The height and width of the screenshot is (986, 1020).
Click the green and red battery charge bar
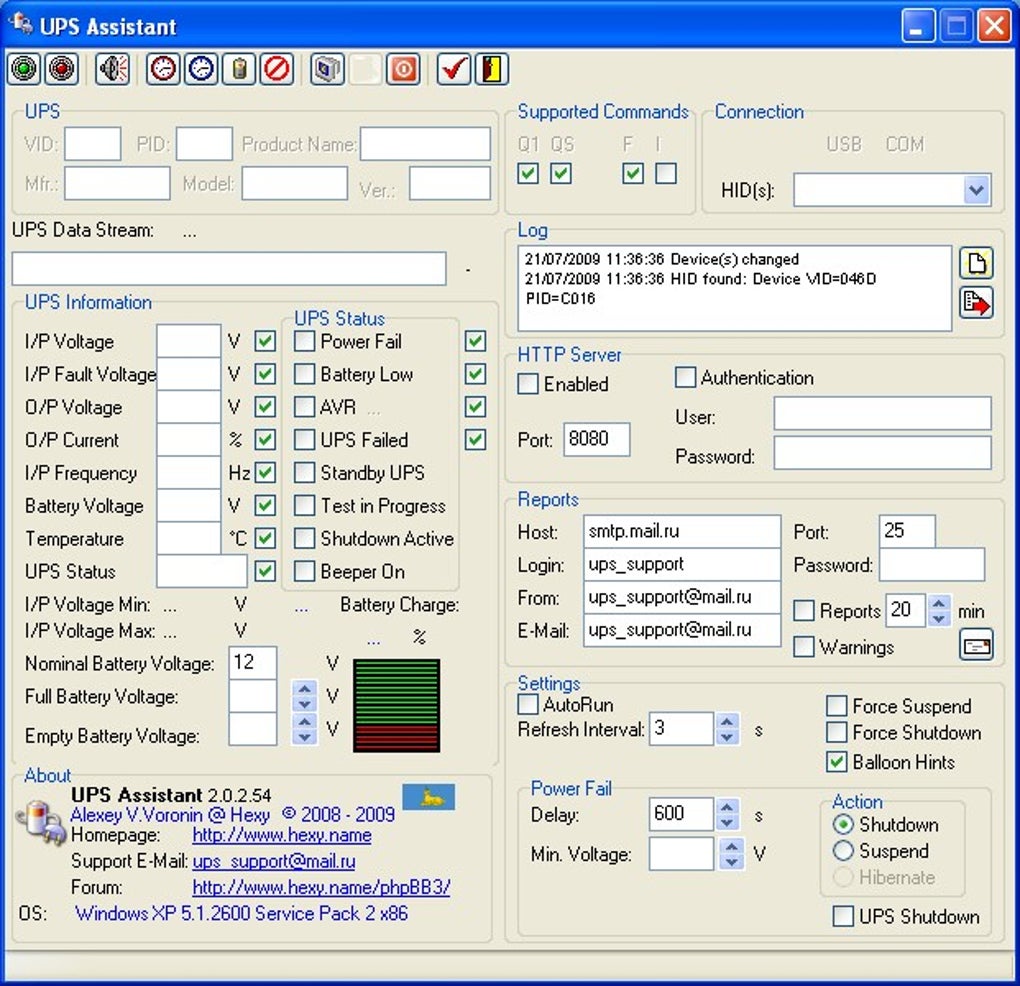click(x=396, y=705)
